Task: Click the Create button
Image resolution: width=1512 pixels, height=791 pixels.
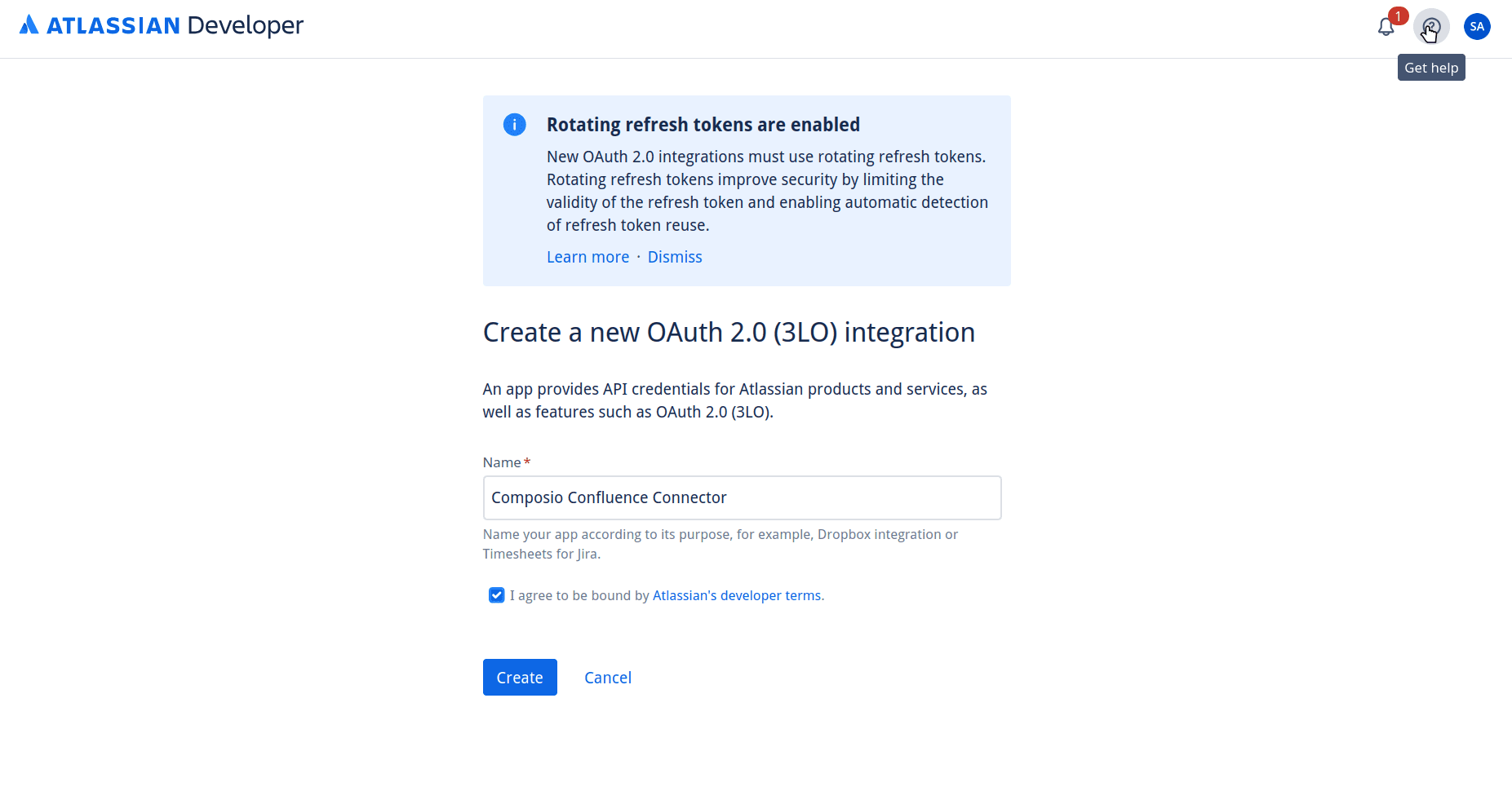Action: [520, 677]
